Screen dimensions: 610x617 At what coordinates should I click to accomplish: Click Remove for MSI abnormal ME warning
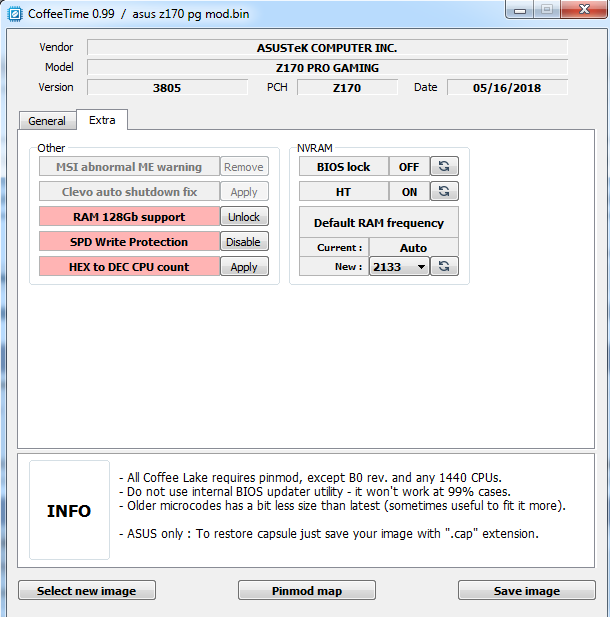[244, 166]
